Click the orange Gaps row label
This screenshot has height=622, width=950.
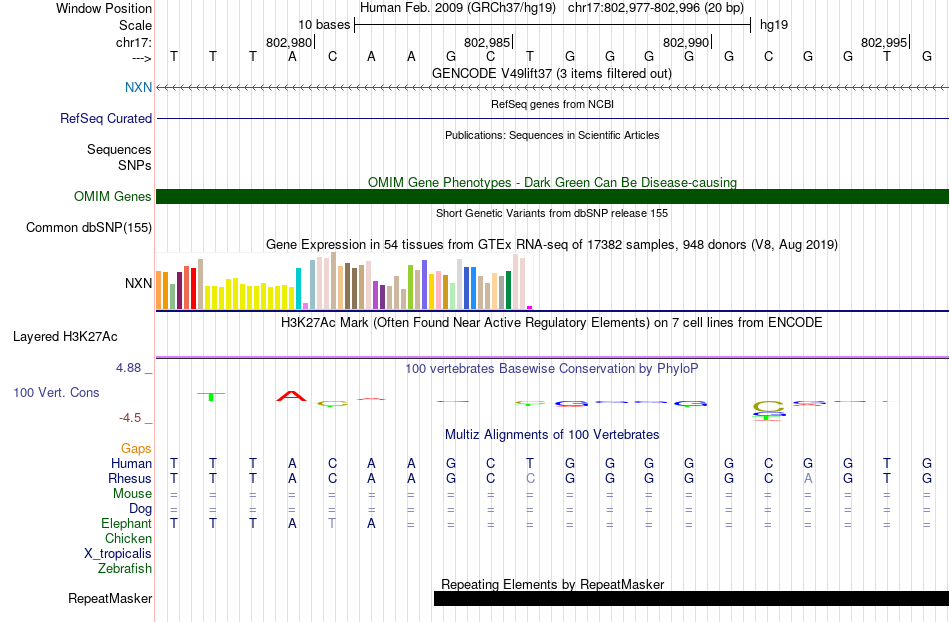click(136, 449)
